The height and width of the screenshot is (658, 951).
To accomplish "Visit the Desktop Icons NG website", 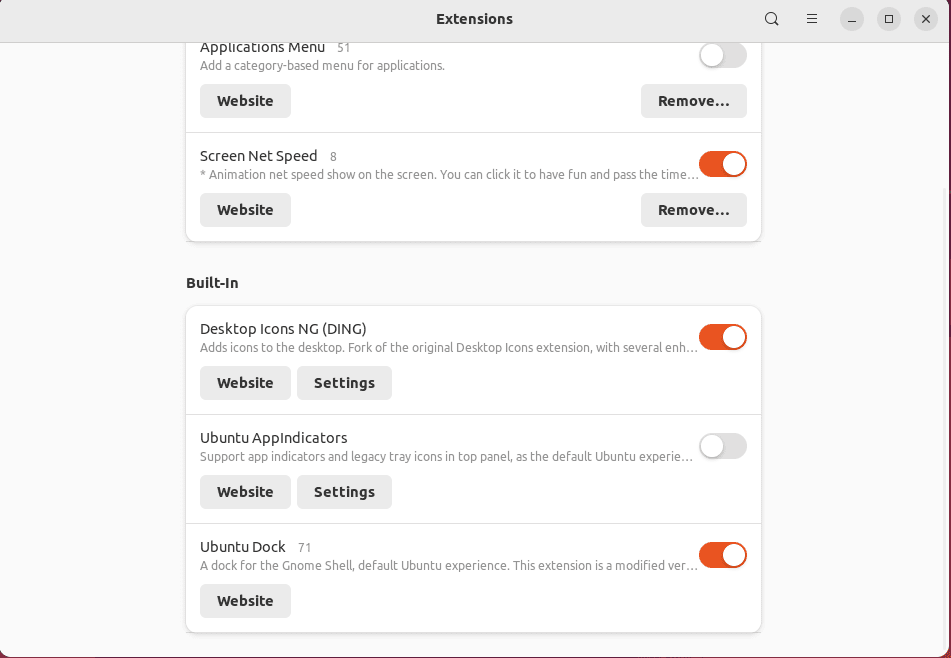I will click(x=245, y=382).
